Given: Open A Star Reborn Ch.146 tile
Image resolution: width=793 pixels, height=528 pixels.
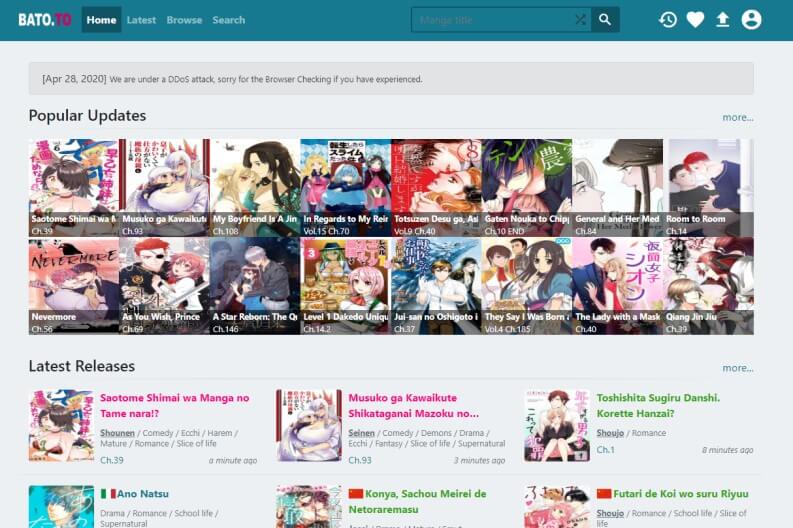Looking at the screenshot, I should pos(255,286).
